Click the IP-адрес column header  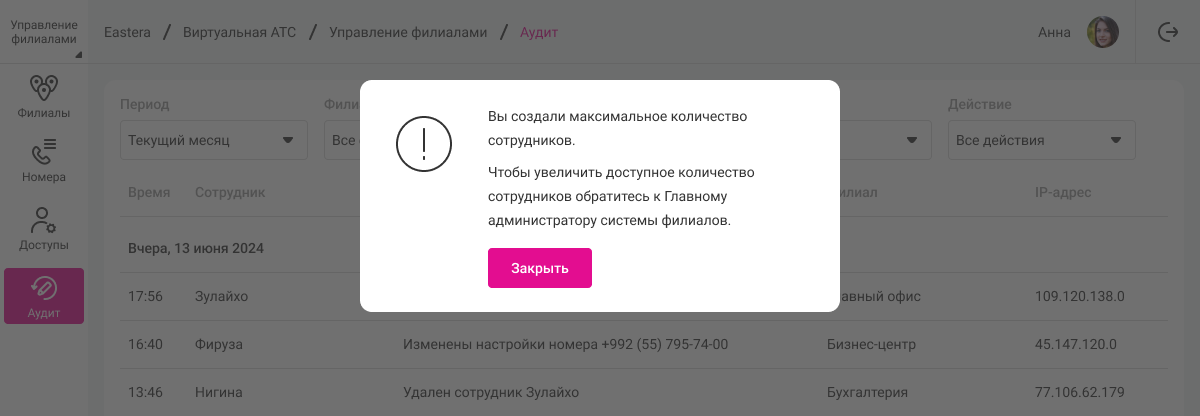point(1063,192)
